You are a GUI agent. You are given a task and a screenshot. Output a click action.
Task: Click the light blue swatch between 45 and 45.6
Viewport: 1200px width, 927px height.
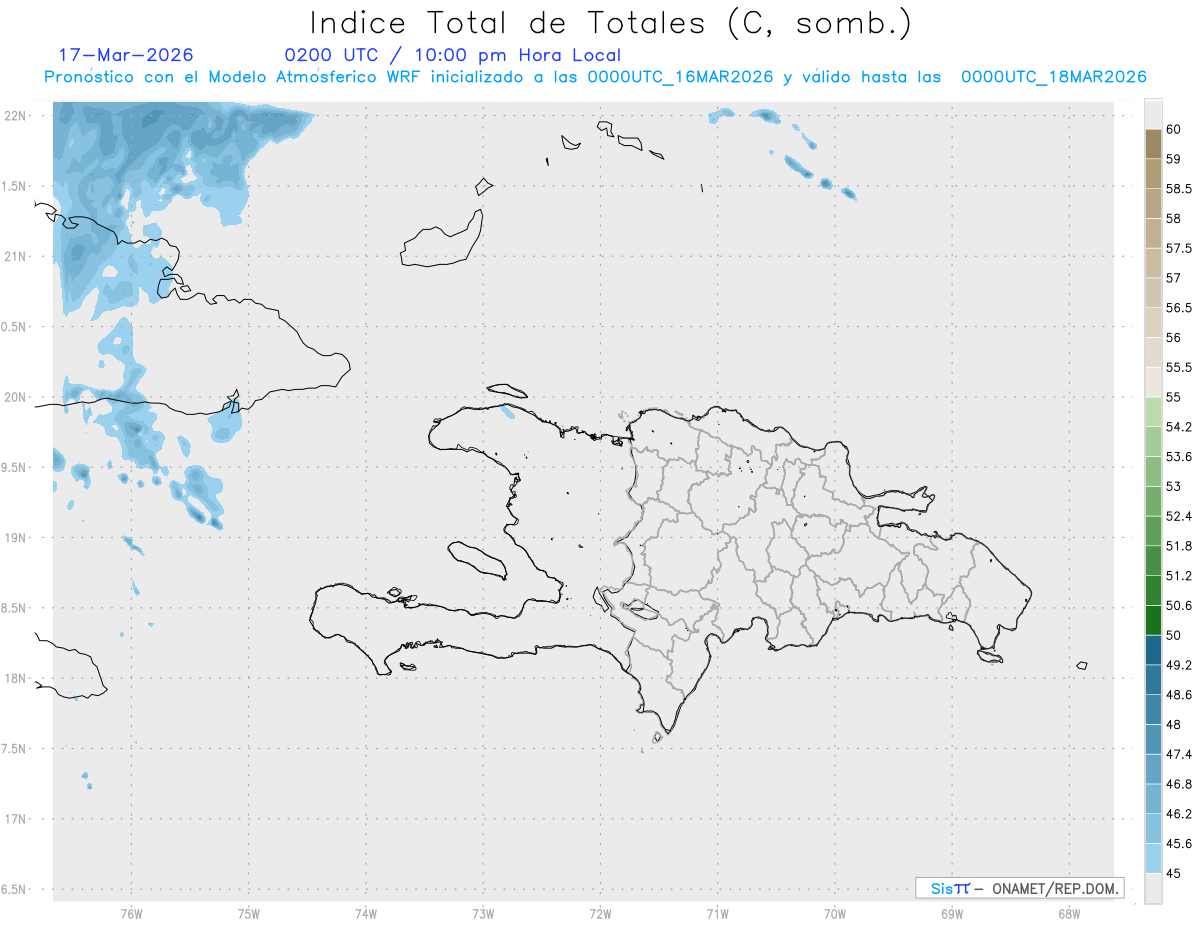click(1153, 858)
